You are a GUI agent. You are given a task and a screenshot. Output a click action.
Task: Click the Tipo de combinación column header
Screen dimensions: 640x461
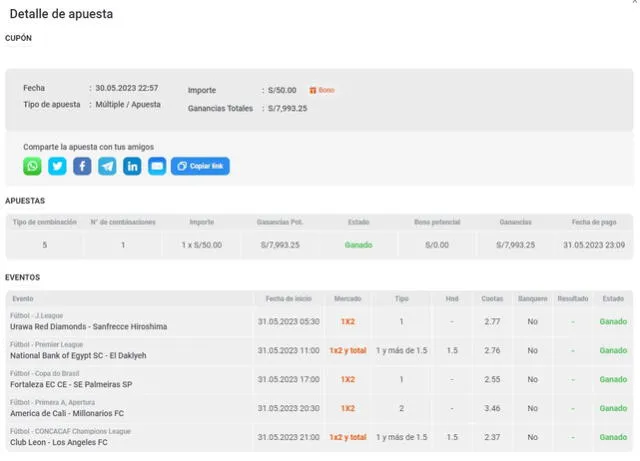tap(44, 222)
